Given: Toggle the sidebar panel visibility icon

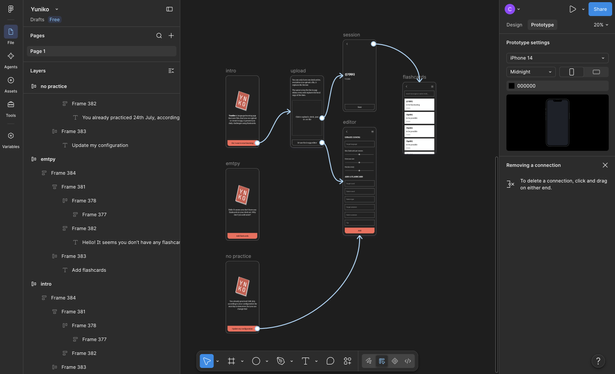Looking at the screenshot, I should (x=169, y=9).
